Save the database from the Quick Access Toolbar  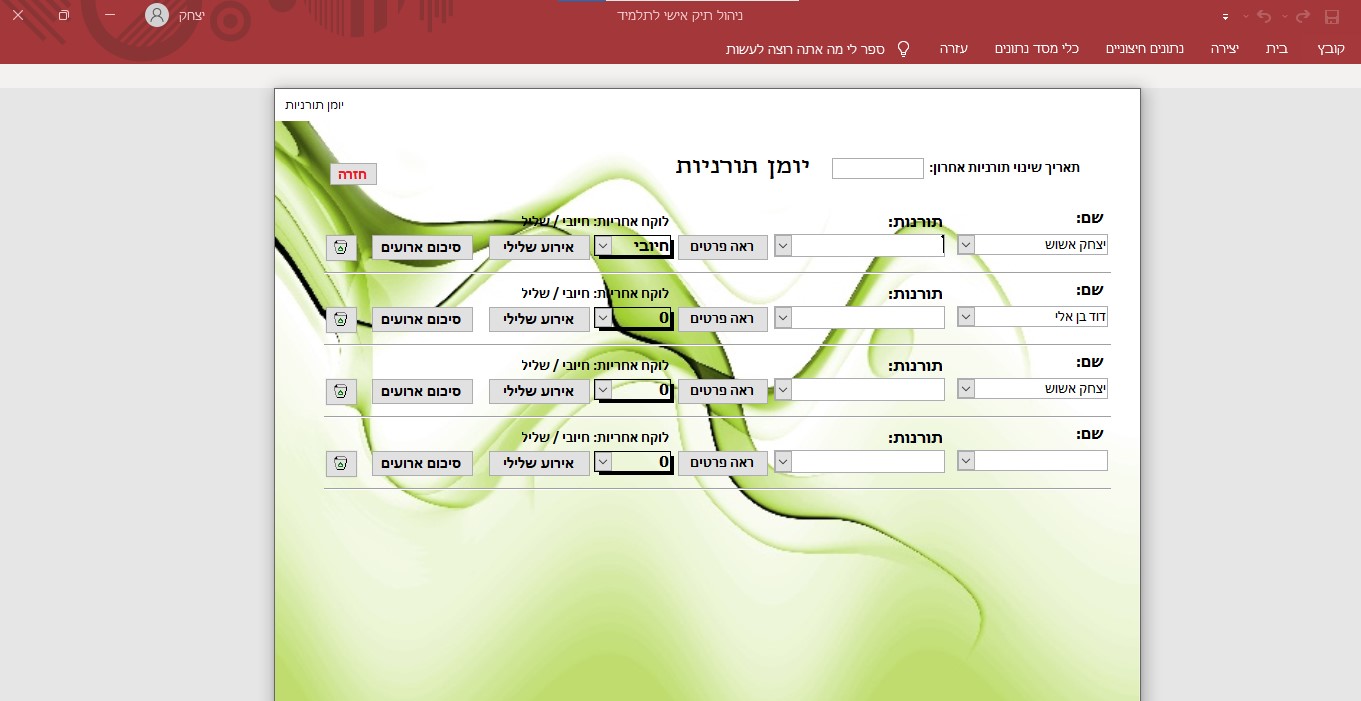[1331, 16]
